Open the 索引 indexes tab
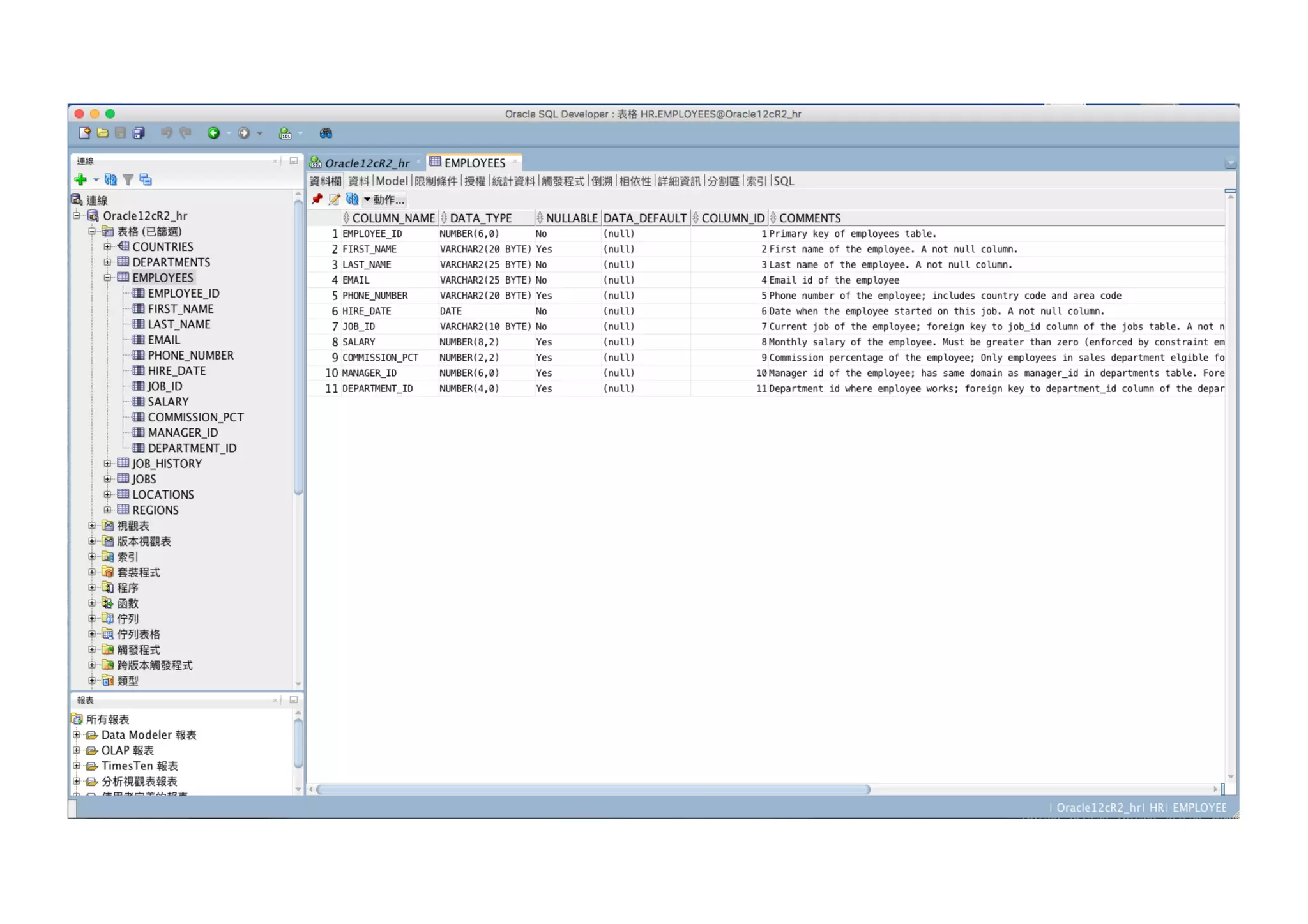 (x=756, y=181)
